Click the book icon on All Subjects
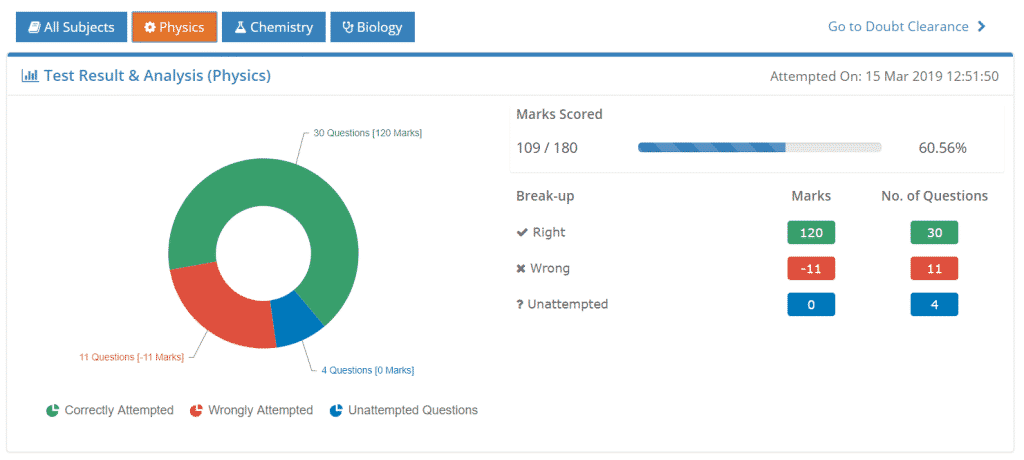The width and height of the screenshot is (1024, 460). coord(35,27)
